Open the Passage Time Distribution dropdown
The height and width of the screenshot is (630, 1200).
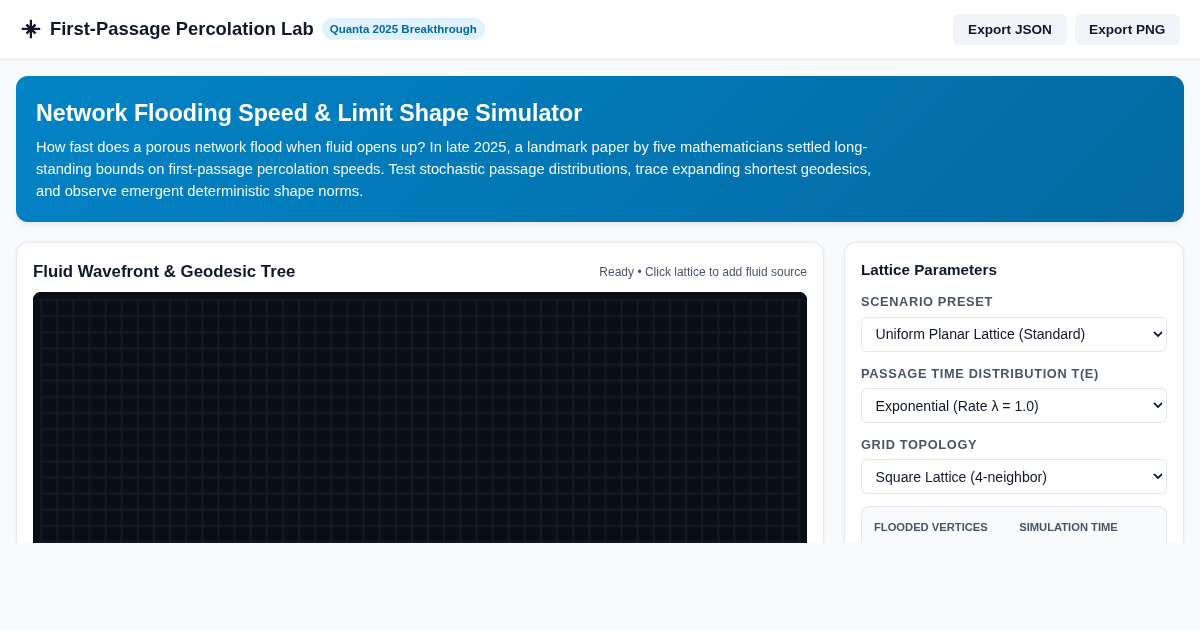coord(1014,405)
